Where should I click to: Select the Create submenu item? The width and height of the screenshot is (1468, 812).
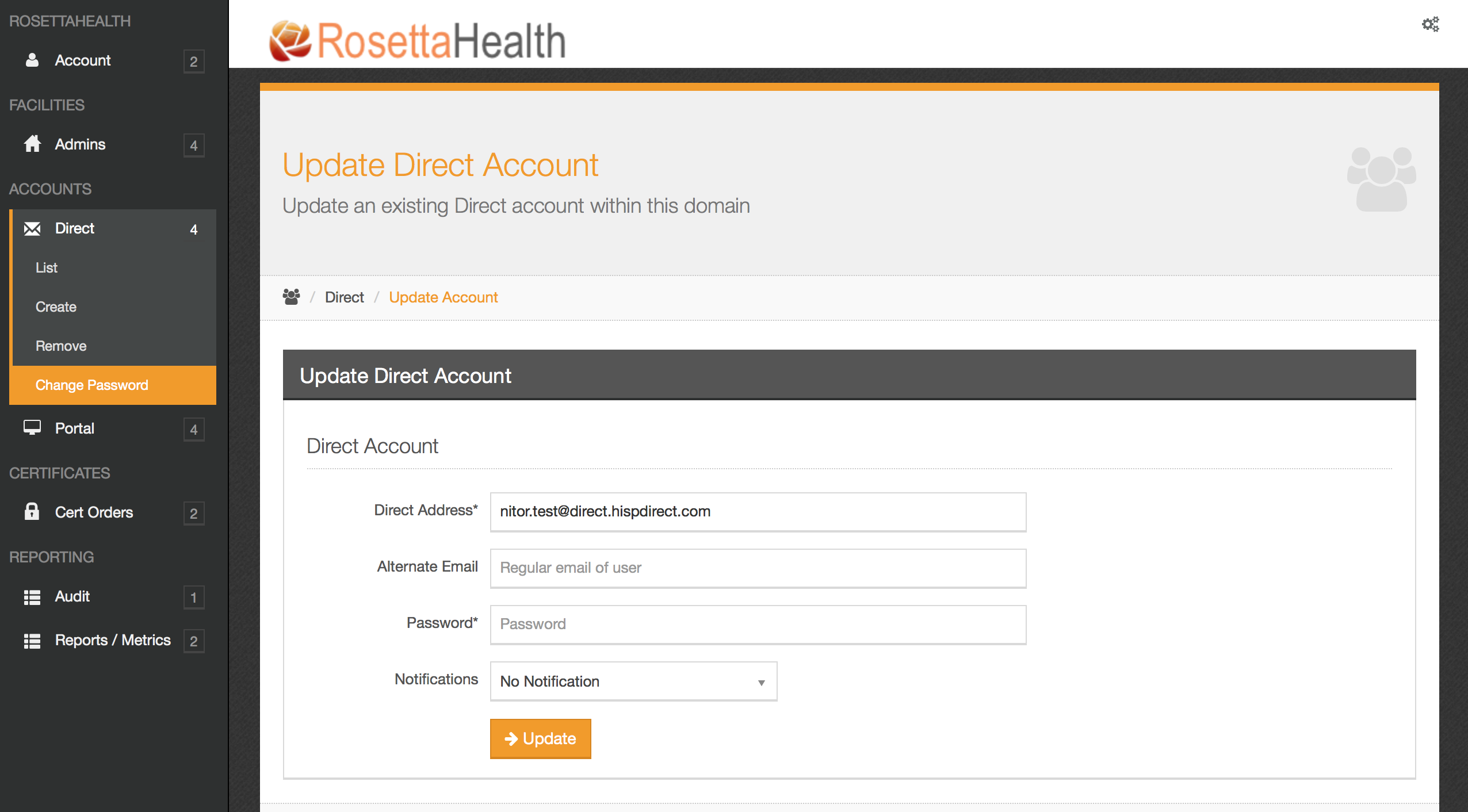click(x=56, y=307)
